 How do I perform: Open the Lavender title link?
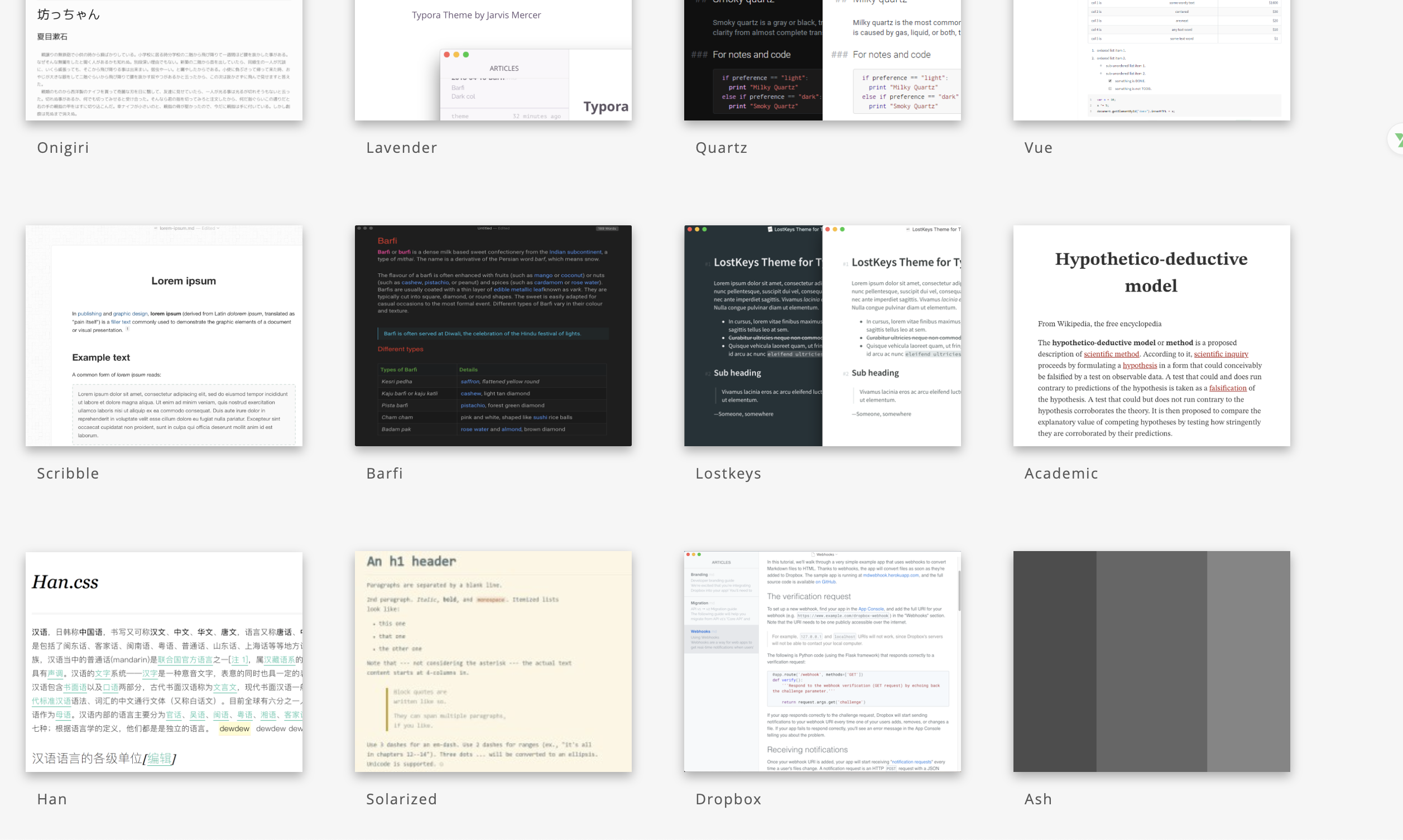pos(401,148)
